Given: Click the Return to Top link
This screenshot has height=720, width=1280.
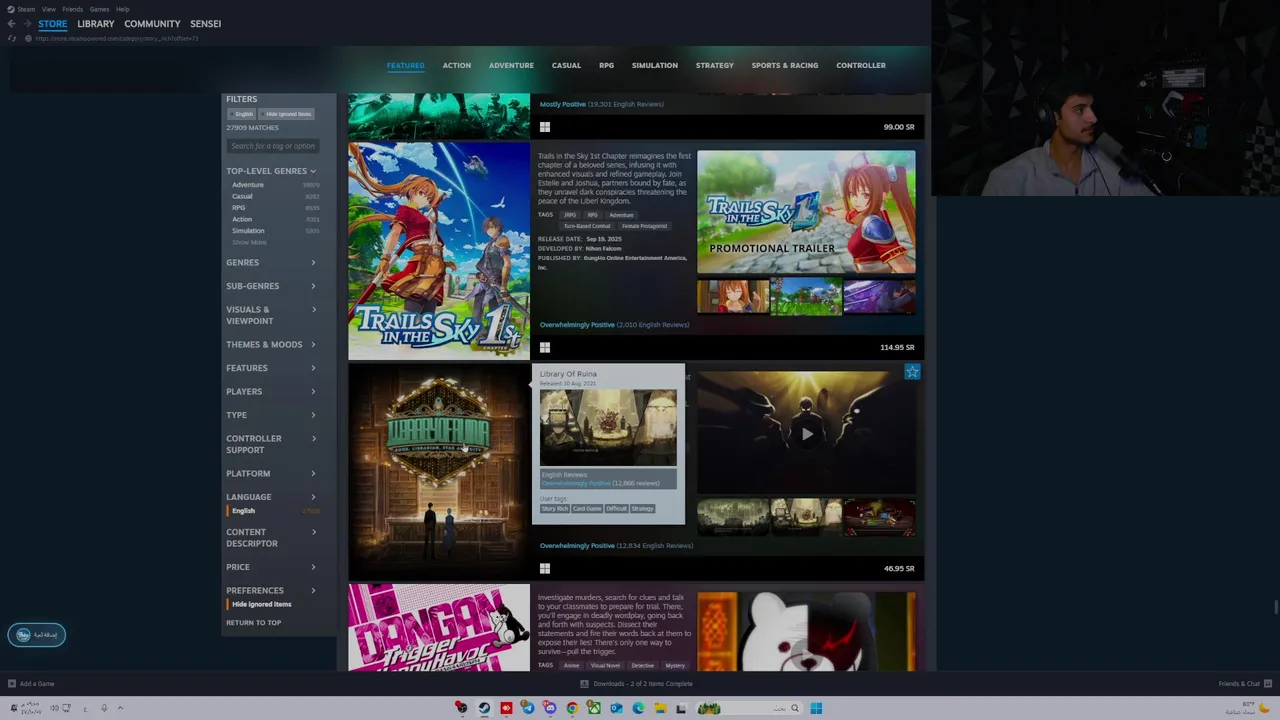Looking at the screenshot, I should 253,623.
